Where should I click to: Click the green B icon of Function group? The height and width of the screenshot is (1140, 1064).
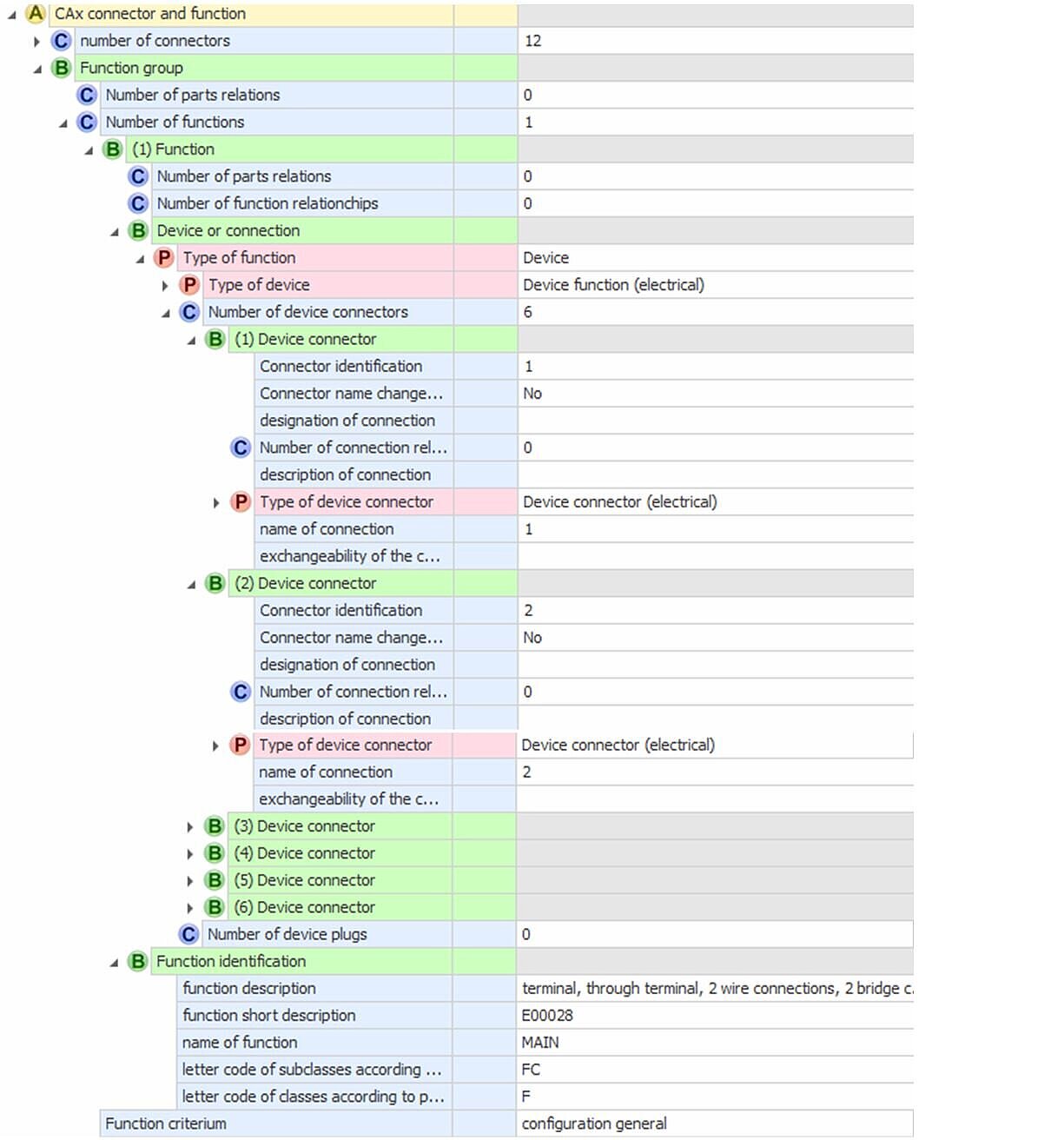(x=61, y=68)
